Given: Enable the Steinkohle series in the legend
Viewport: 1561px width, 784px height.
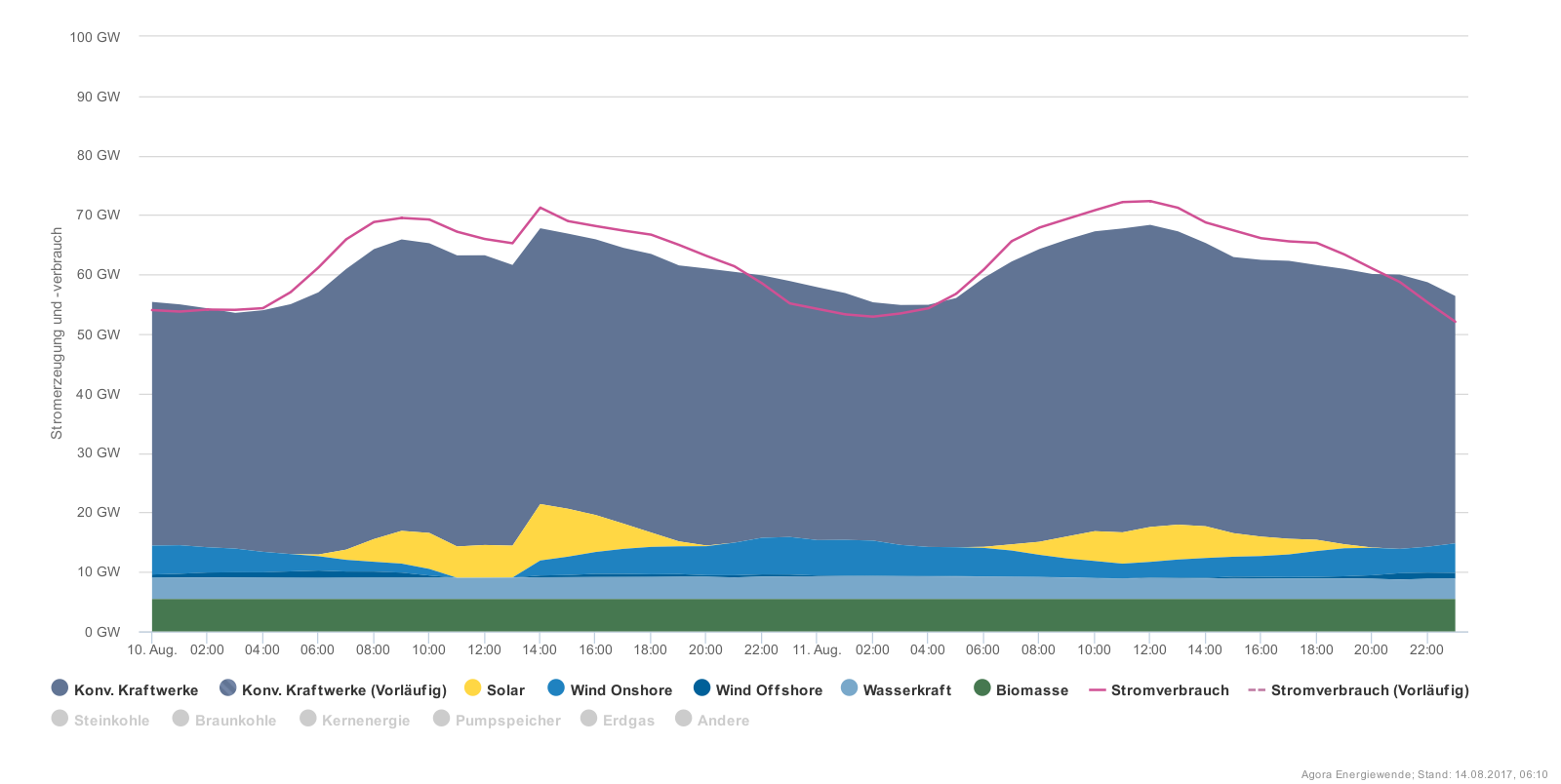Looking at the screenshot, I should pyautogui.click(x=100, y=720).
